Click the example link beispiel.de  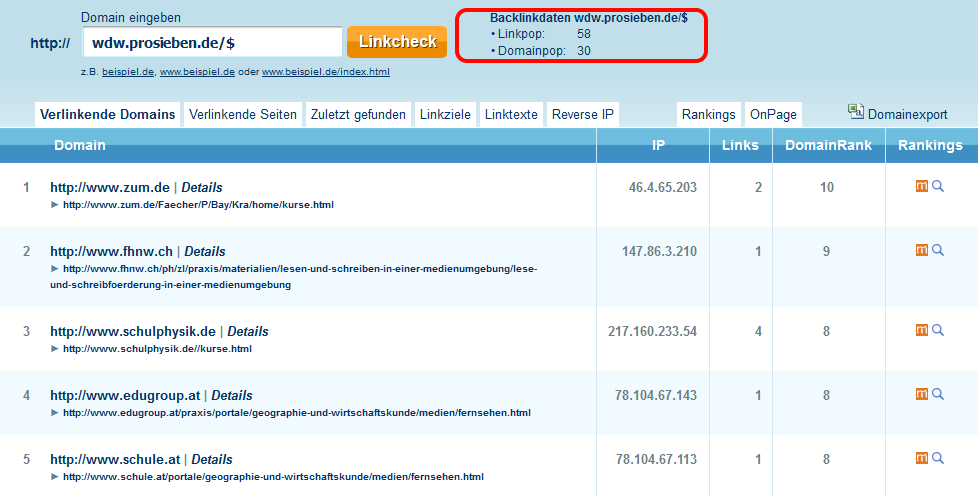128,72
